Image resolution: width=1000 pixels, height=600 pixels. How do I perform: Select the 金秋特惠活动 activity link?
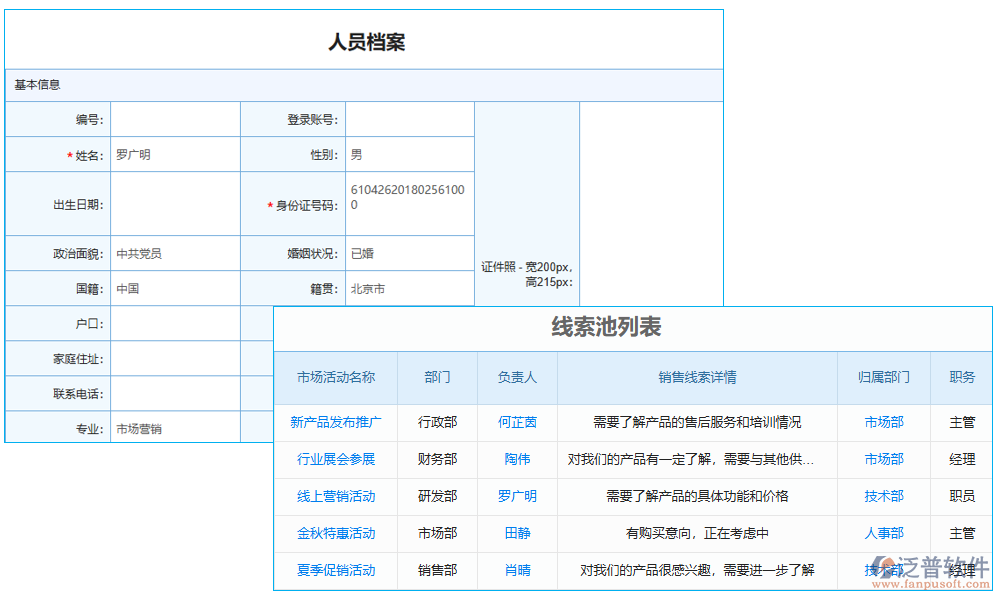click(336, 533)
